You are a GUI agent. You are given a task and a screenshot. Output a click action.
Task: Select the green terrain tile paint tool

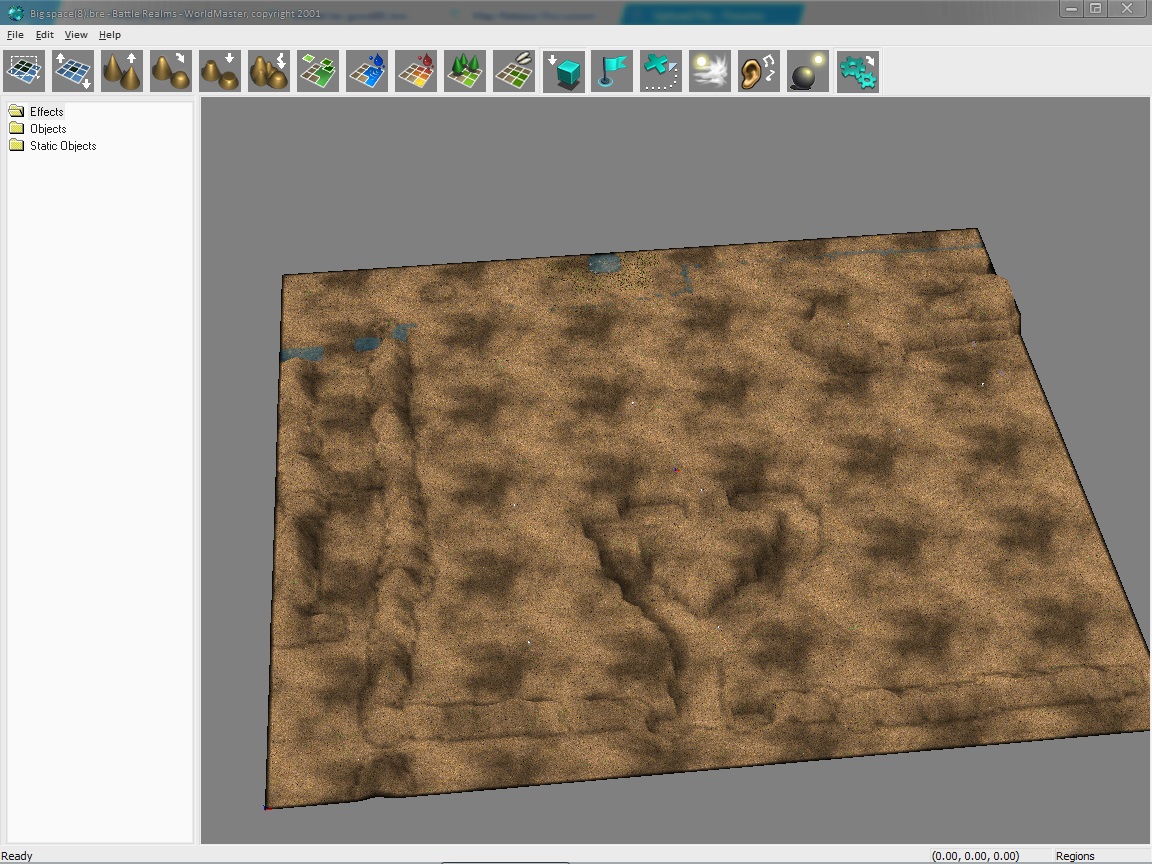pos(318,71)
